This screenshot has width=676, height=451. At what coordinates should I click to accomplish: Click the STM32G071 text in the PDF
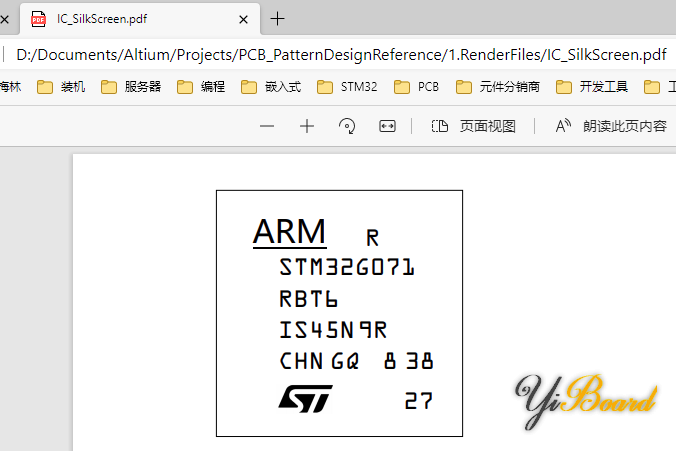(x=347, y=267)
